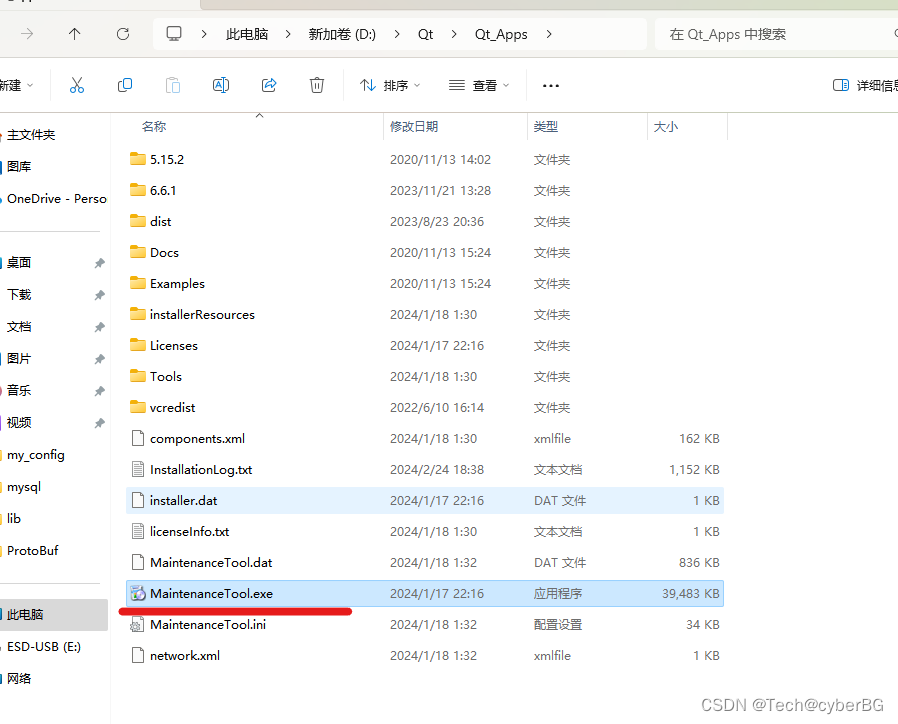Select the ESD-USB (E:) drive in sidebar
Image resolution: width=898 pixels, height=724 pixels.
(45, 646)
